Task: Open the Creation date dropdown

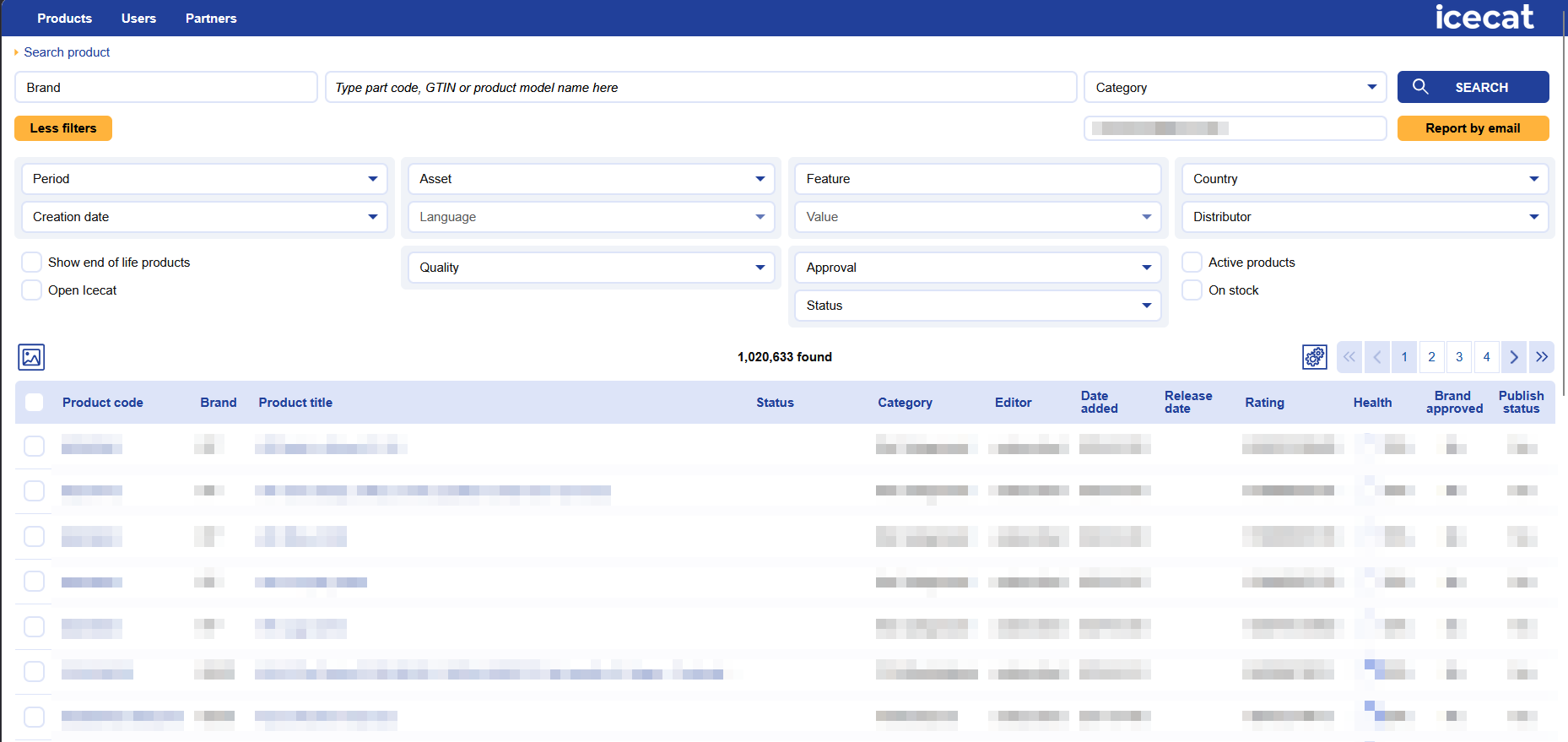Action: click(204, 217)
